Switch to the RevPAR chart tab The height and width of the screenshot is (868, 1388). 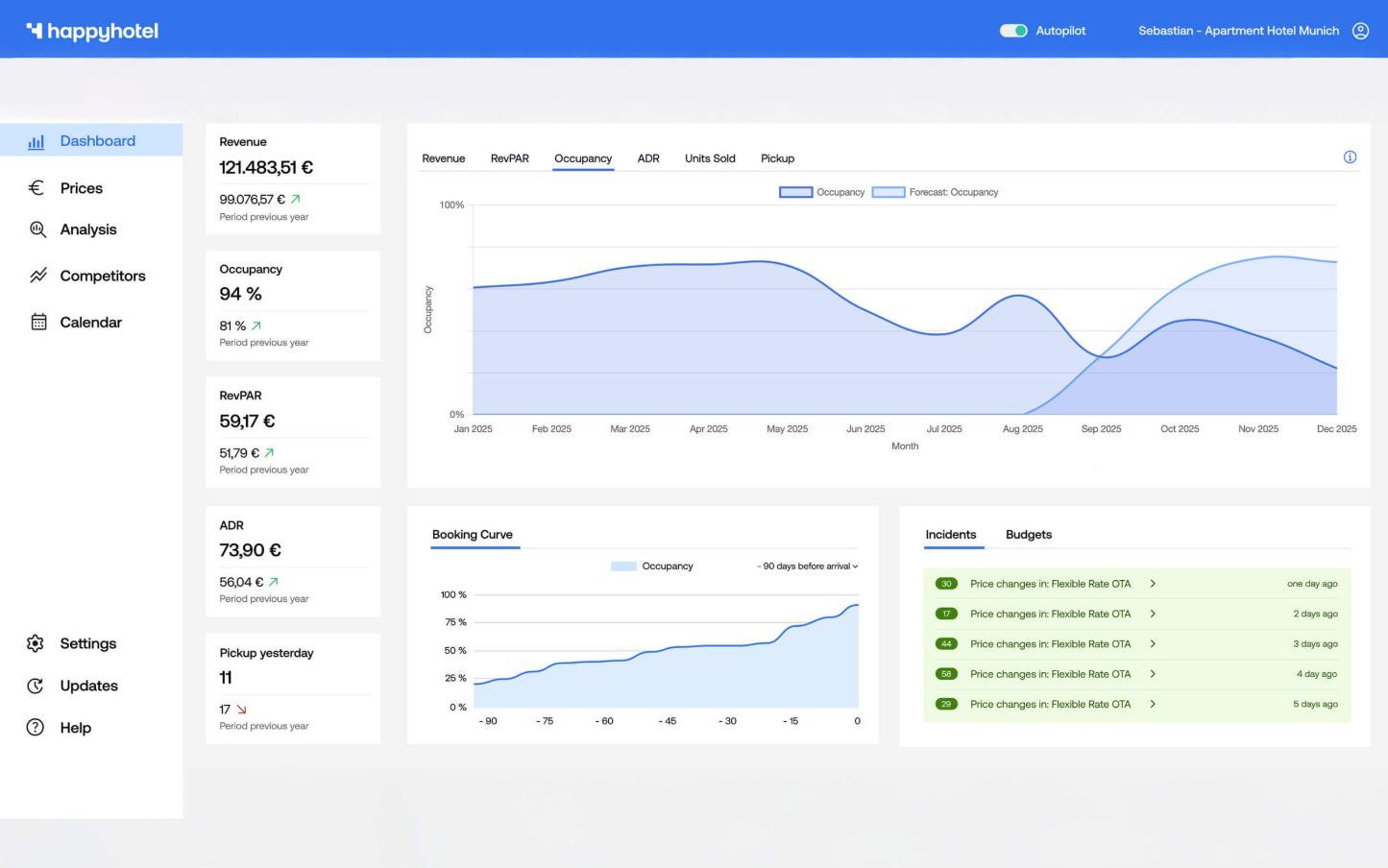(509, 158)
